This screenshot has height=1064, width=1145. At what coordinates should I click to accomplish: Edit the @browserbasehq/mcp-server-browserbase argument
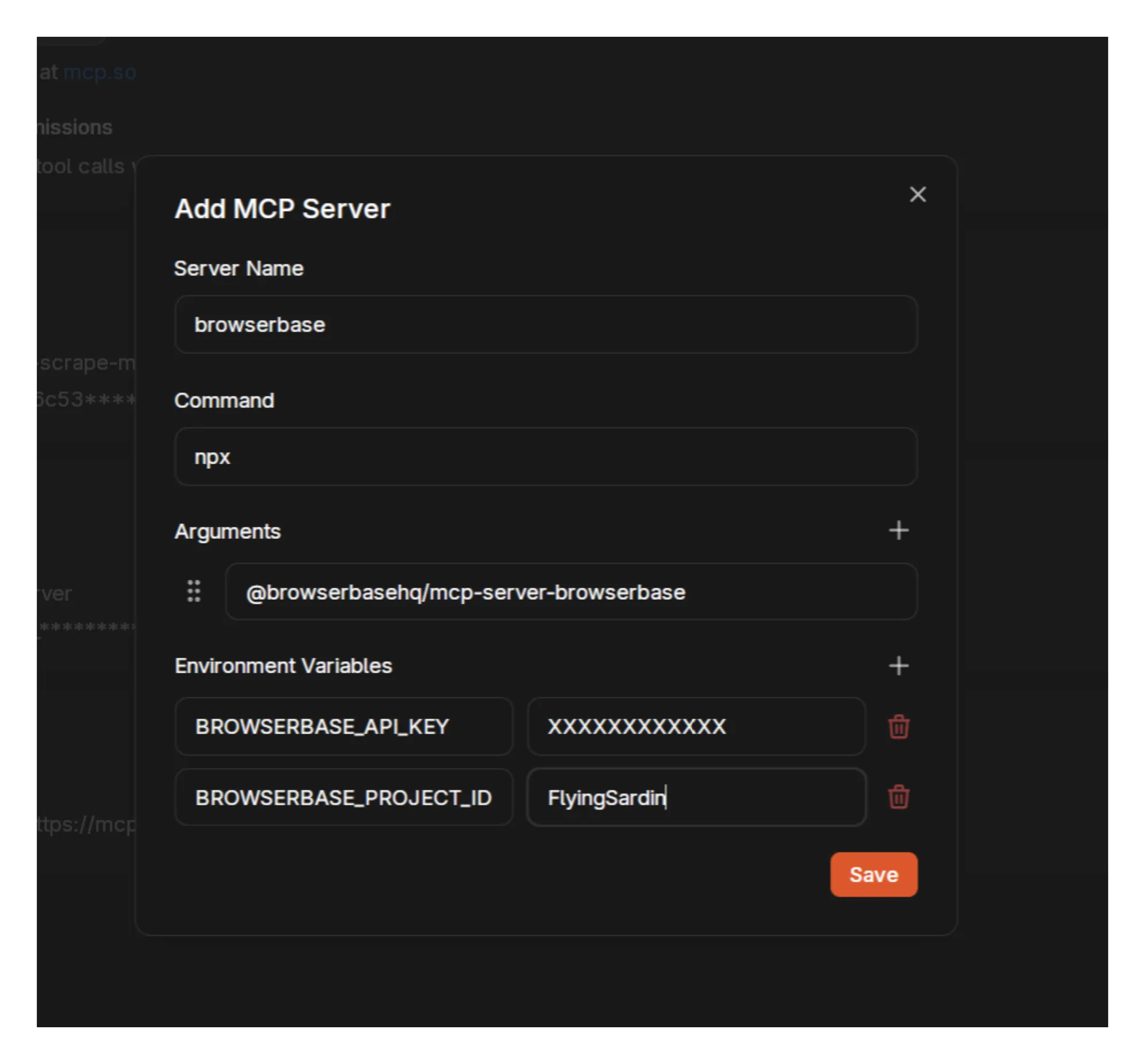click(572, 591)
